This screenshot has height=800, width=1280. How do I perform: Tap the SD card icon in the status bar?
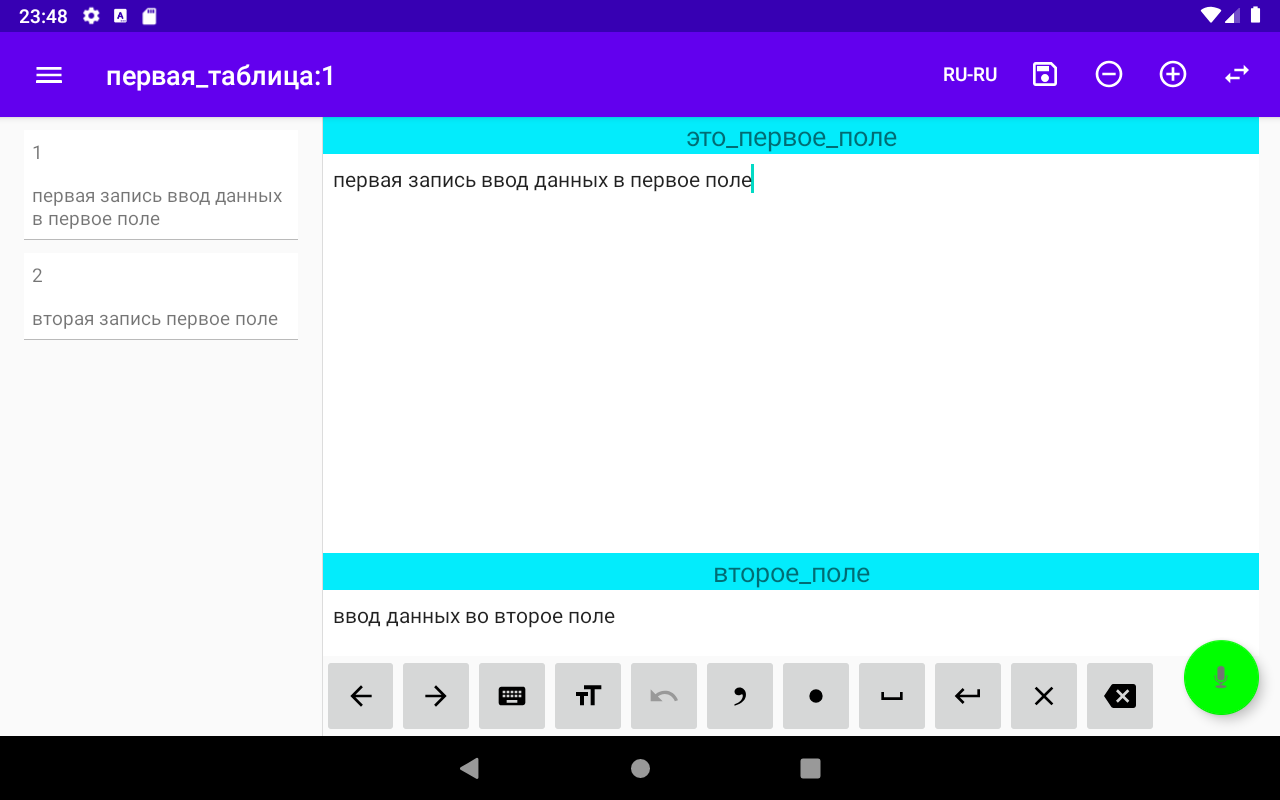point(150,16)
